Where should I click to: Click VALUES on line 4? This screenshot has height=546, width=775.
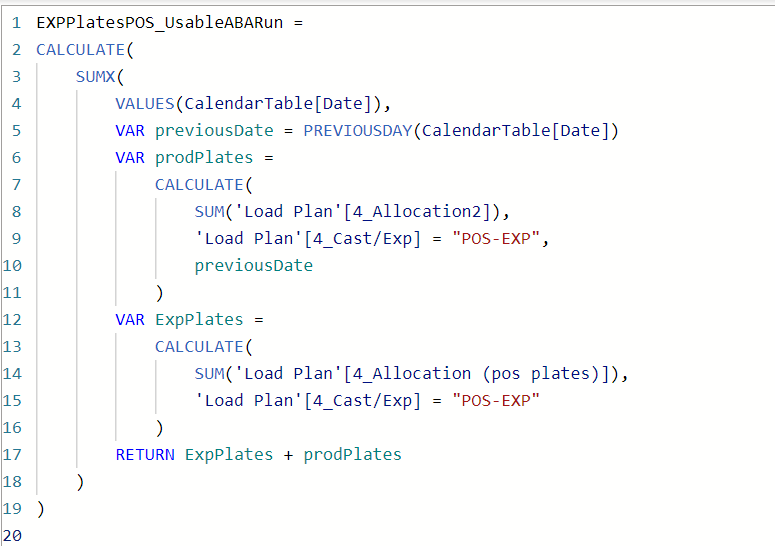coord(145,104)
